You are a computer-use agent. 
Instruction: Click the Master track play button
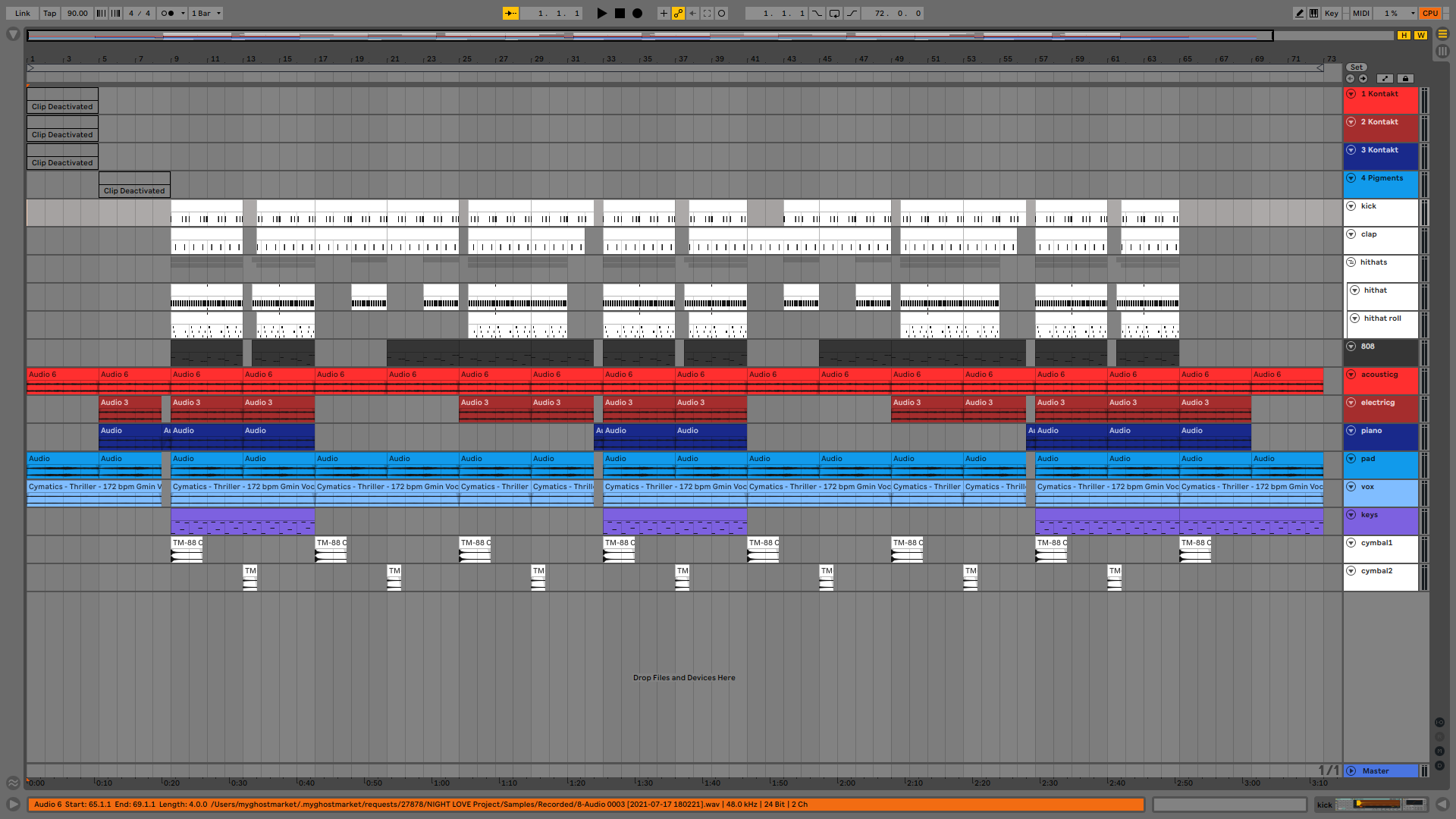coord(1351,771)
